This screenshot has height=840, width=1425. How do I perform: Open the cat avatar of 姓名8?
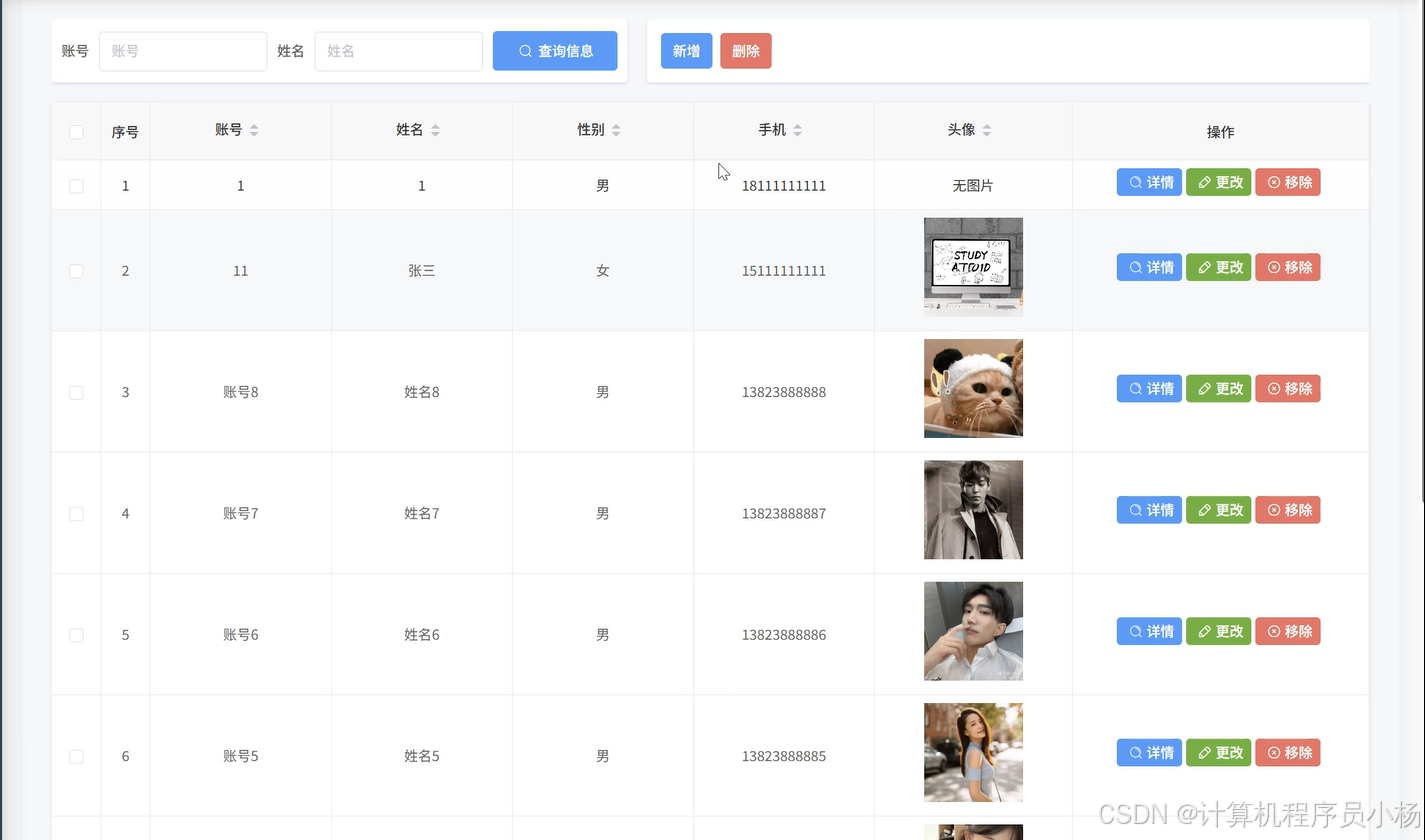click(973, 389)
